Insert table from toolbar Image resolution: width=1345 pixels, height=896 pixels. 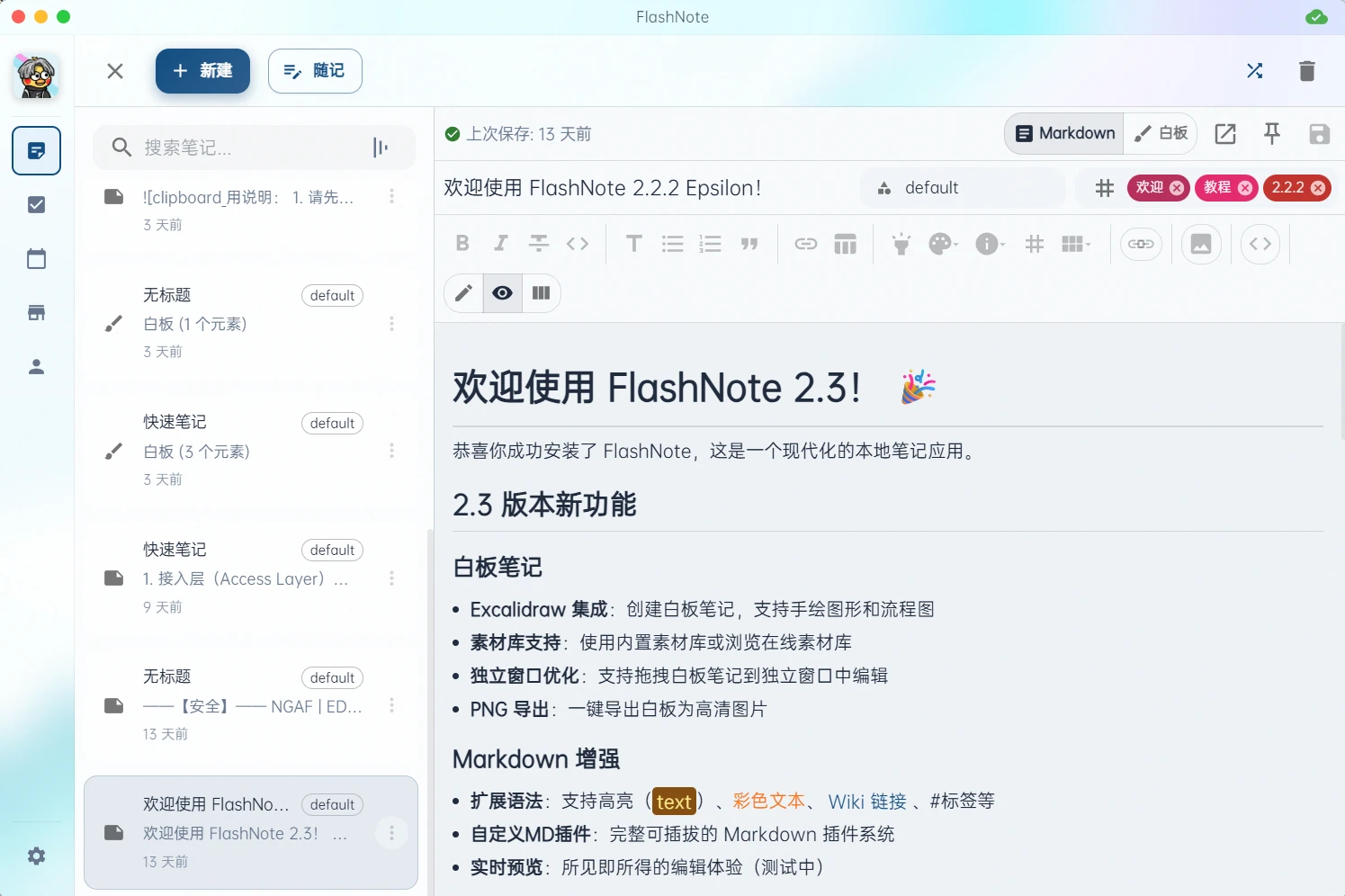pyautogui.click(x=845, y=244)
